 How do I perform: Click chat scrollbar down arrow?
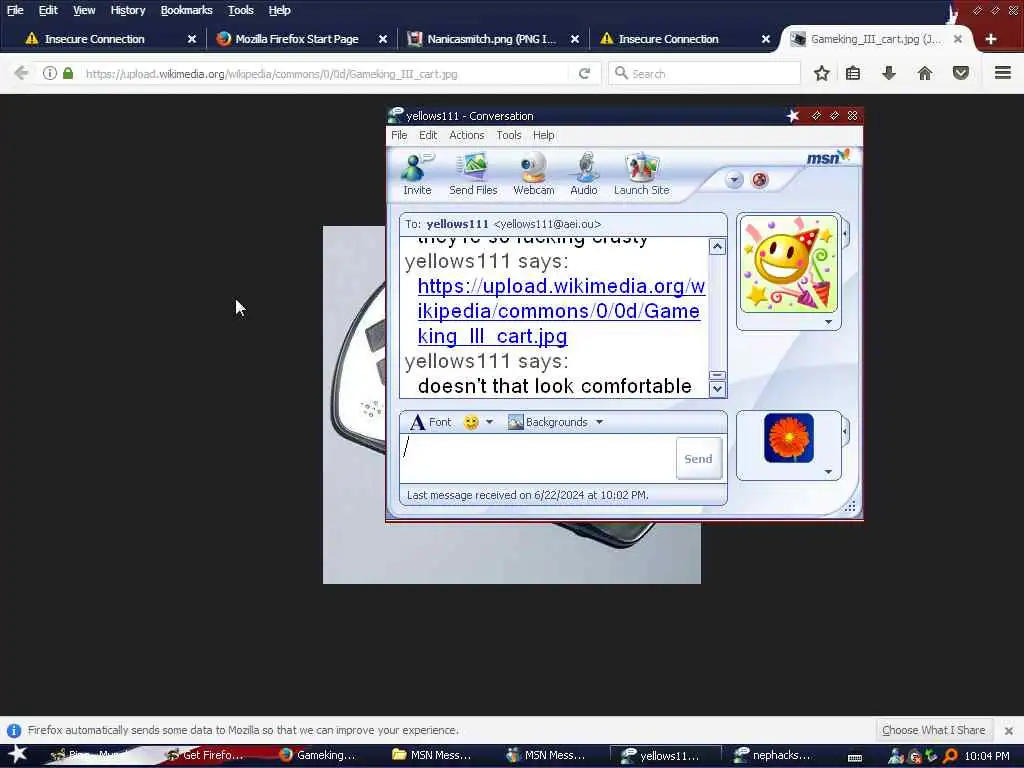click(717, 389)
